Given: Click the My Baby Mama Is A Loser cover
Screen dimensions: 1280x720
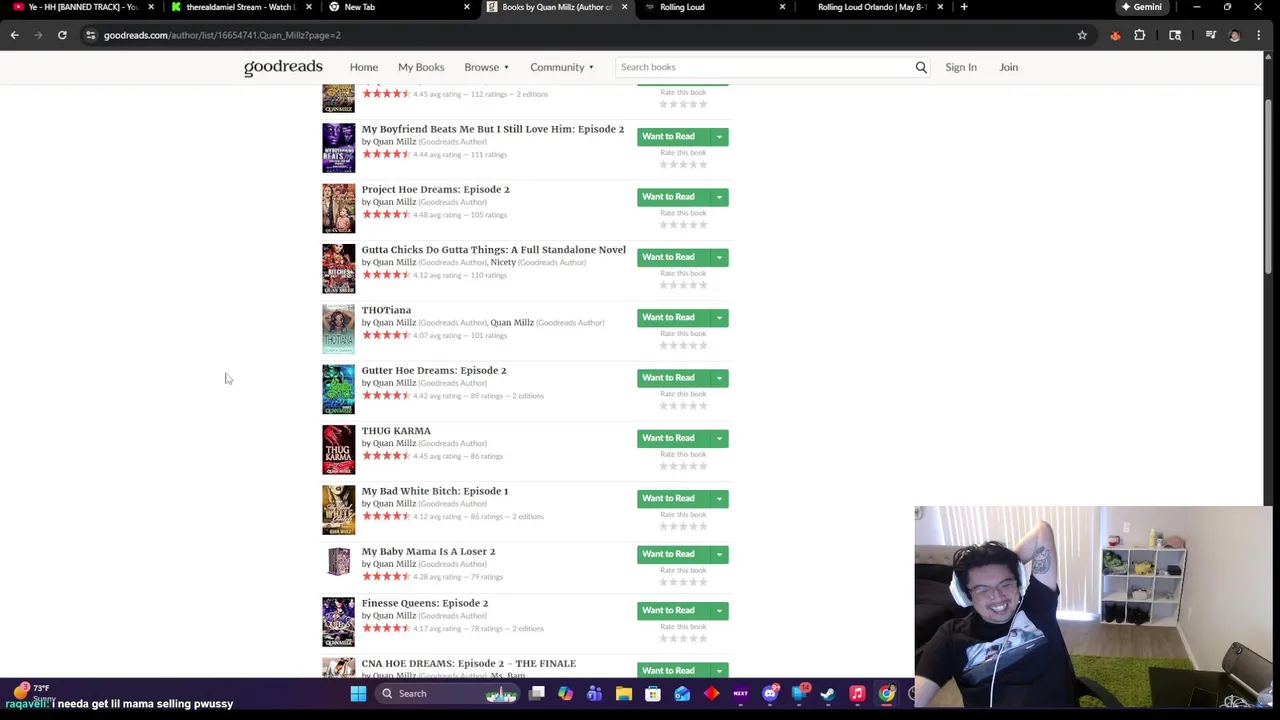Looking at the screenshot, I should 338,562.
